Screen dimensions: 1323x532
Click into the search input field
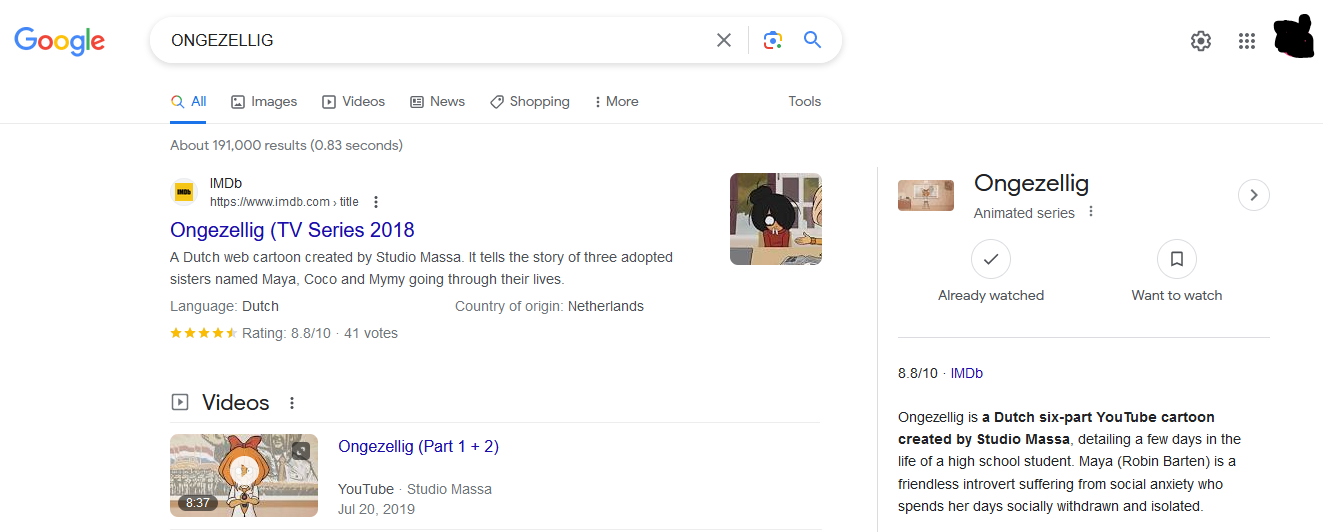click(x=430, y=41)
